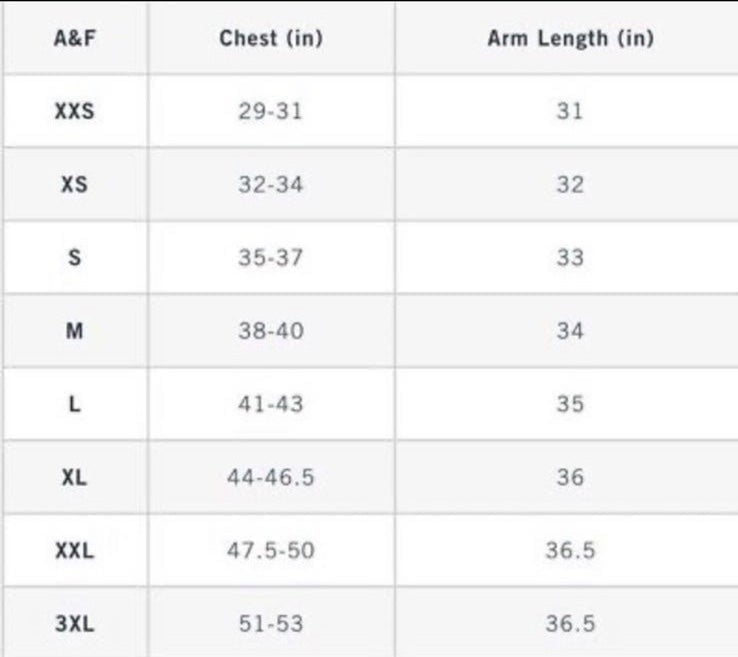Select the 3XL size label
The height and width of the screenshot is (657, 738).
[x=74, y=624]
